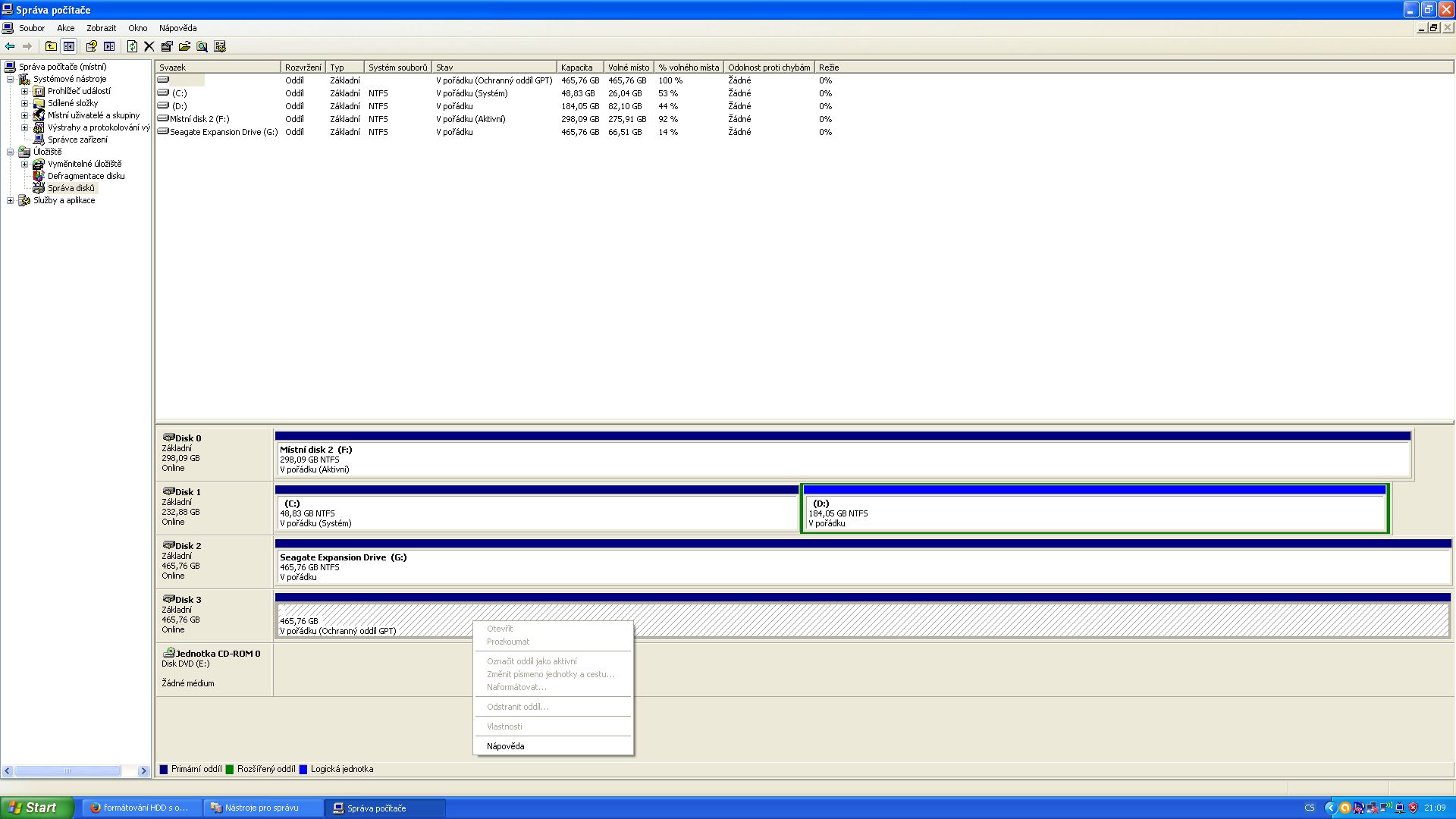Screen dimensions: 1456x819
Task: Click the Back arrow toolbar icon
Action: pyautogui.click(x=10, y=46)
